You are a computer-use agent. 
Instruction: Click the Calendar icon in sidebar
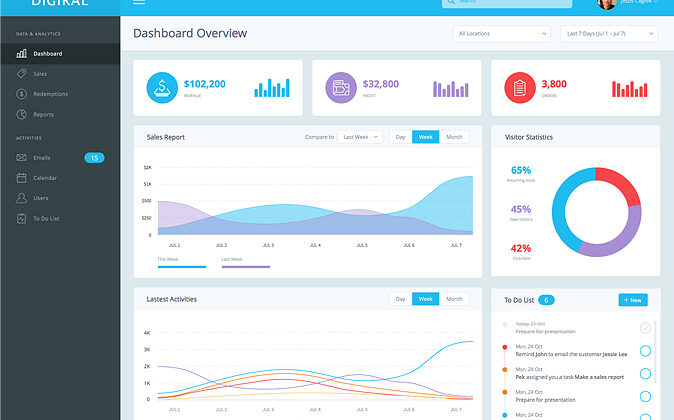pyautogui.click(x=21, y=178)
